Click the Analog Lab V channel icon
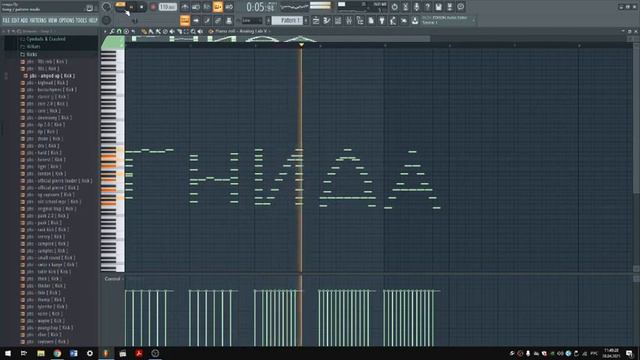The height and width of the screenshot is (360, 640). [x=211, y=31]
